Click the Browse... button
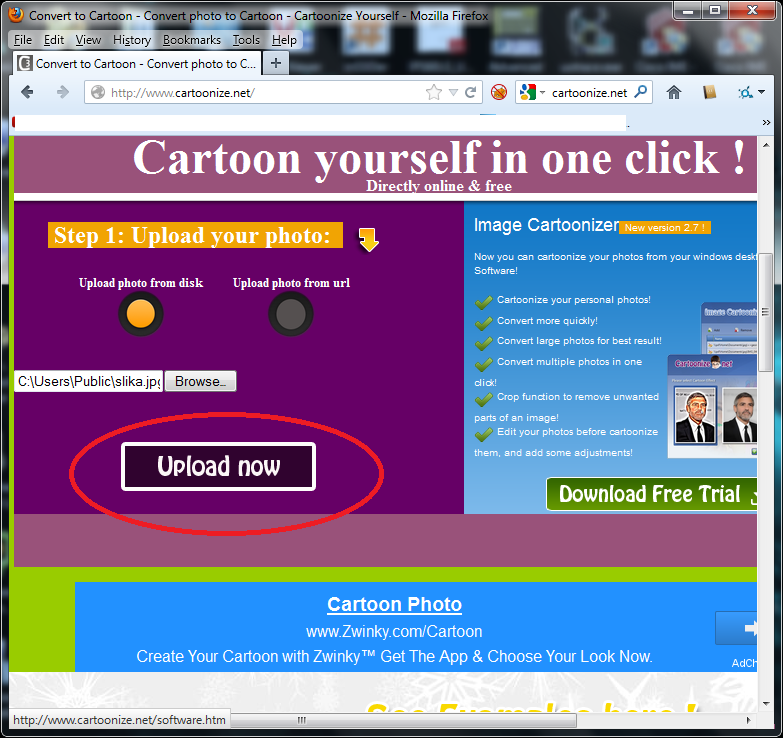 [x=200, y=381]
